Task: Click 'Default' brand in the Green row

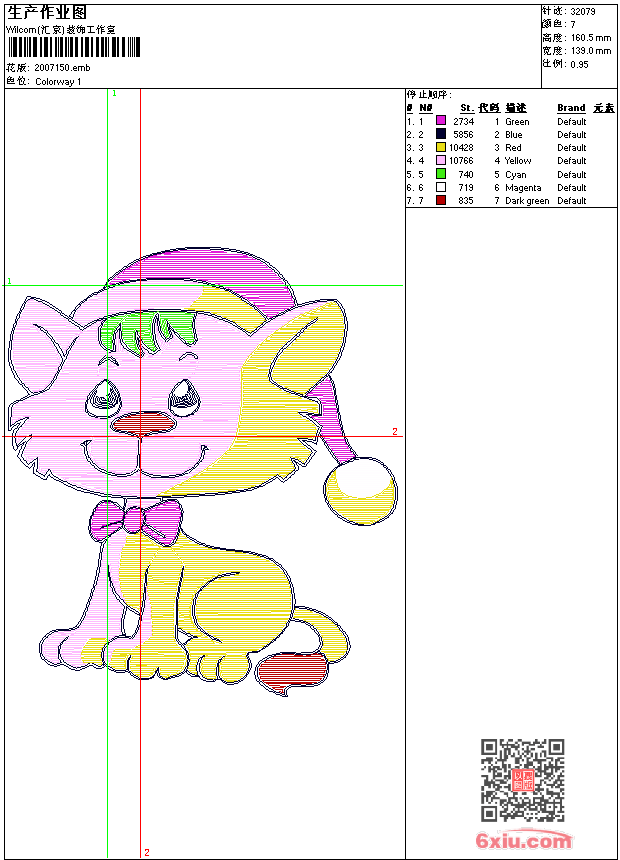Action: [x=572, y=122]
